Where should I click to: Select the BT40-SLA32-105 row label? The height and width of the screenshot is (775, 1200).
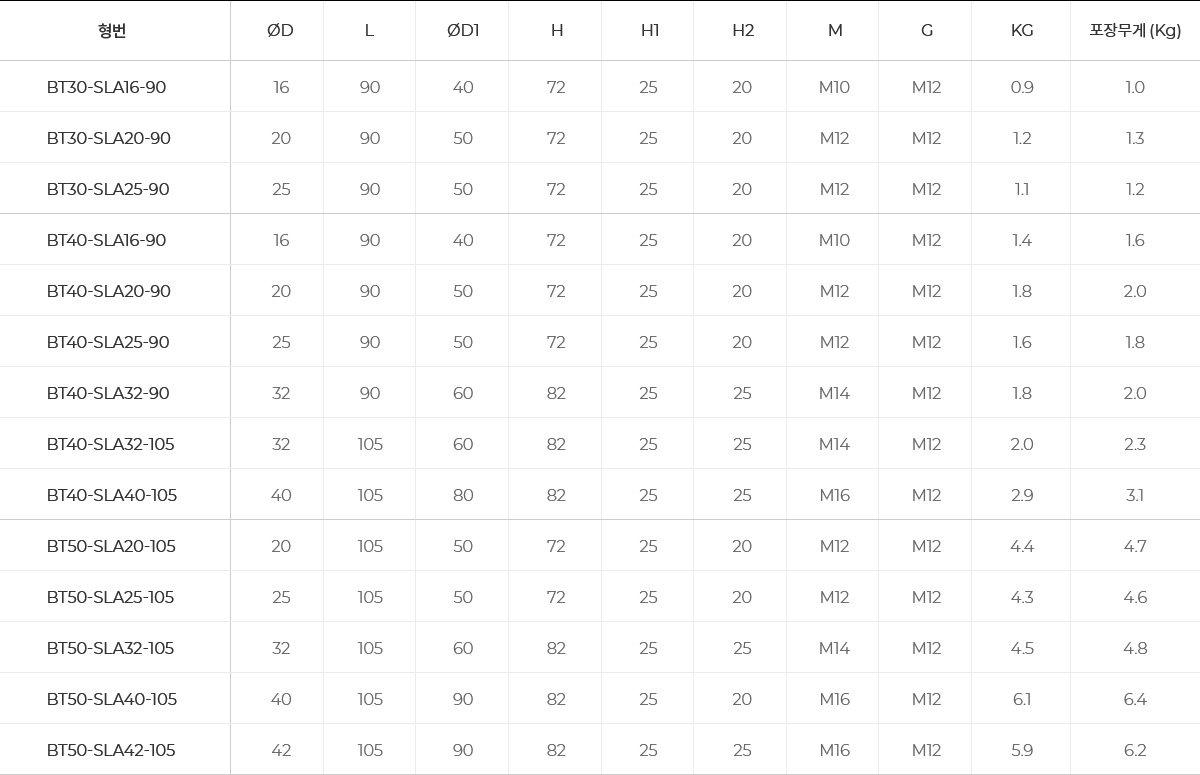click(x=110, y=444)
